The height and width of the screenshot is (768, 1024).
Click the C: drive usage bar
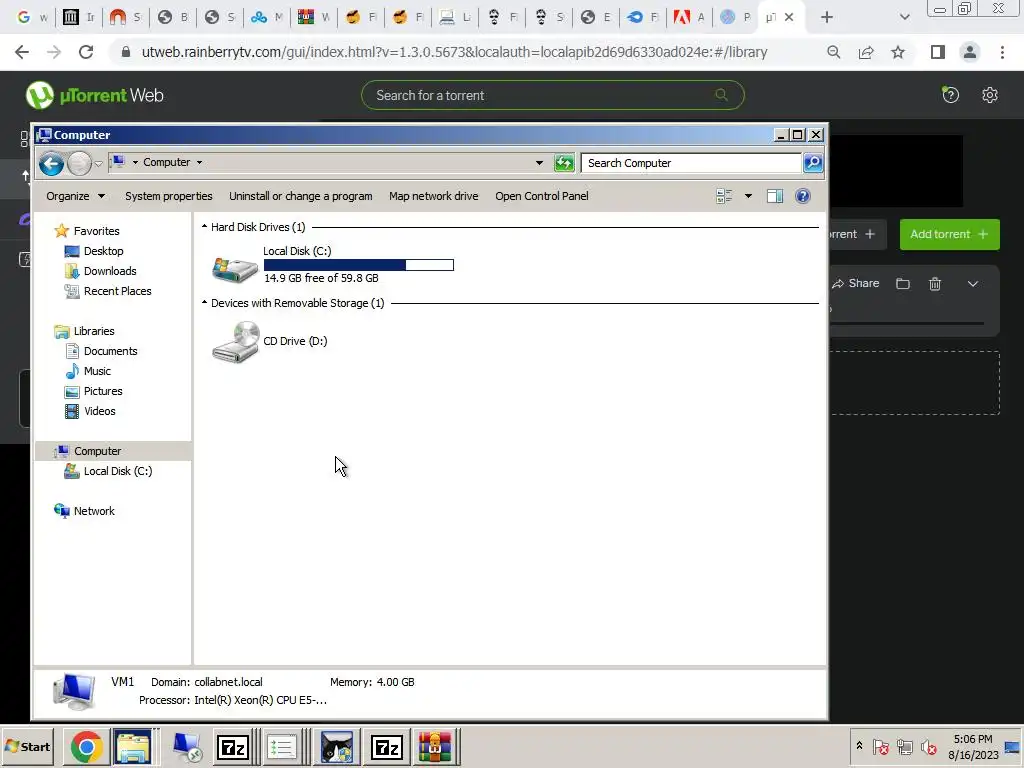pos(359,265)
